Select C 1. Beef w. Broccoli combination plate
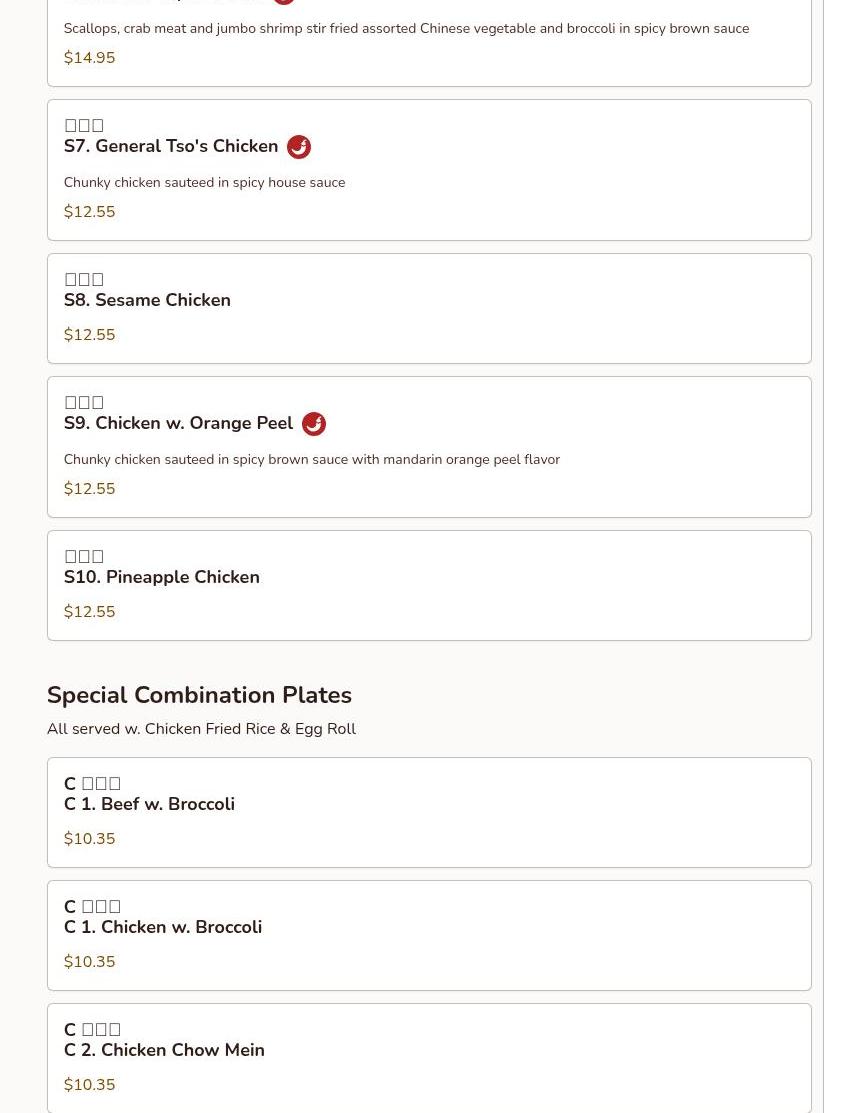Image resolution: width=844 pixels, height=1113 pixels. [149, 804]
